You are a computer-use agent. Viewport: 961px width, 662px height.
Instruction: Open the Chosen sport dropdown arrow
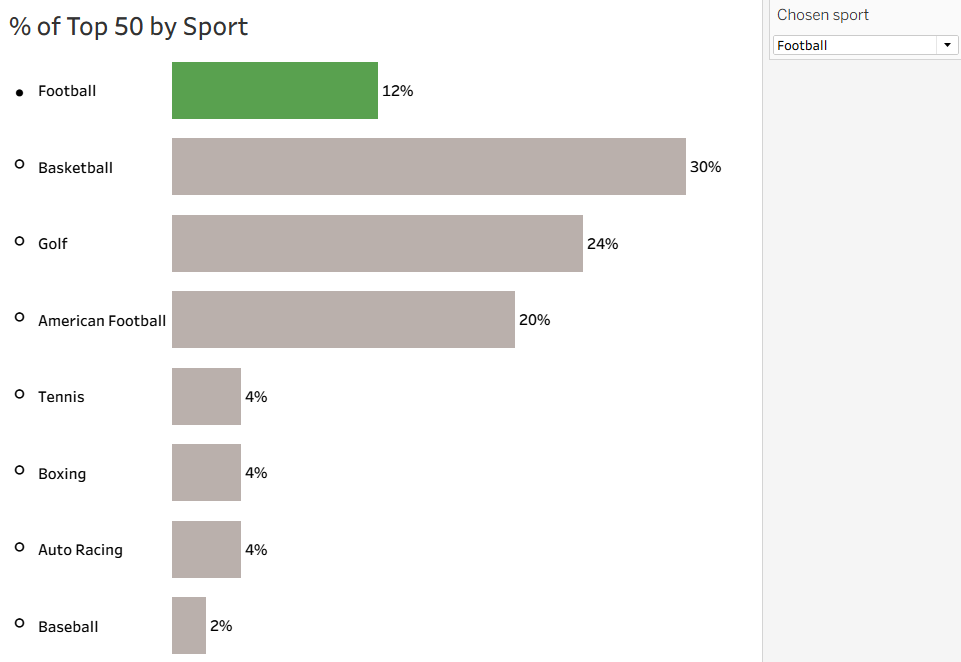click(946, 45)
